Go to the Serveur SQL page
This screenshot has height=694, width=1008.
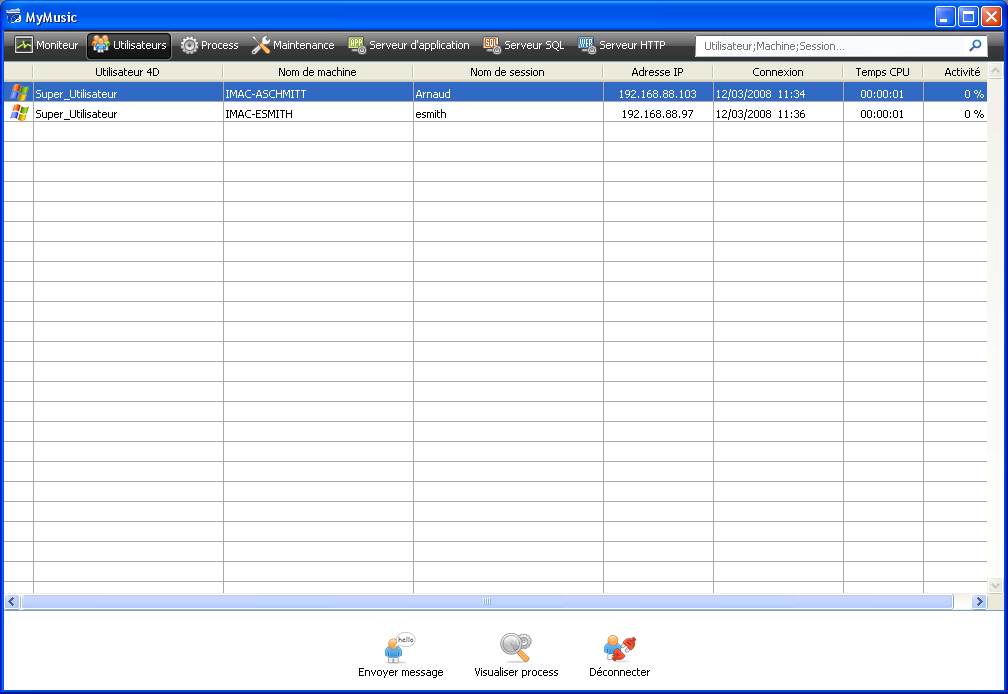coord(523,45)
